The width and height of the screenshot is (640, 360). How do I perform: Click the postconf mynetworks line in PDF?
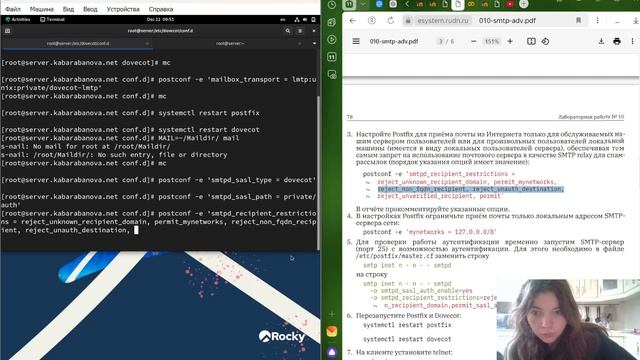[x=429, y=232]
